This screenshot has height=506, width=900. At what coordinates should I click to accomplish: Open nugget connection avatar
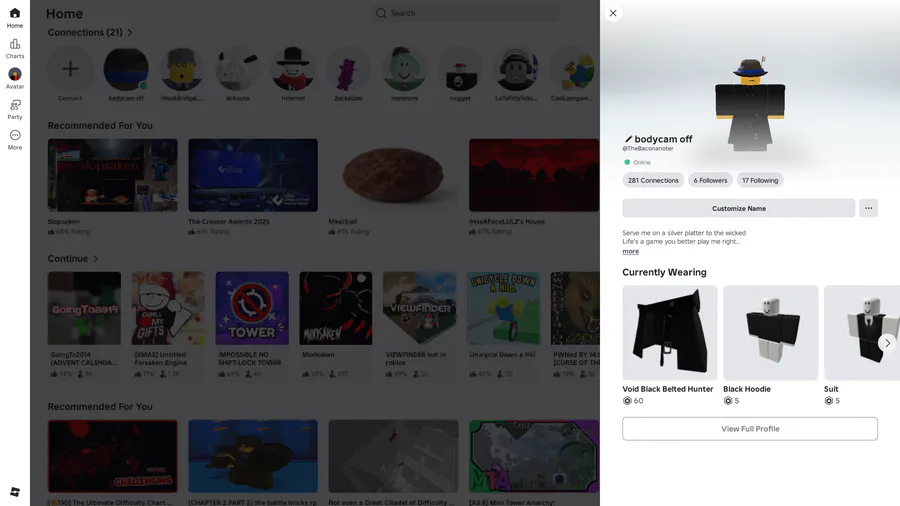(460, 69)
